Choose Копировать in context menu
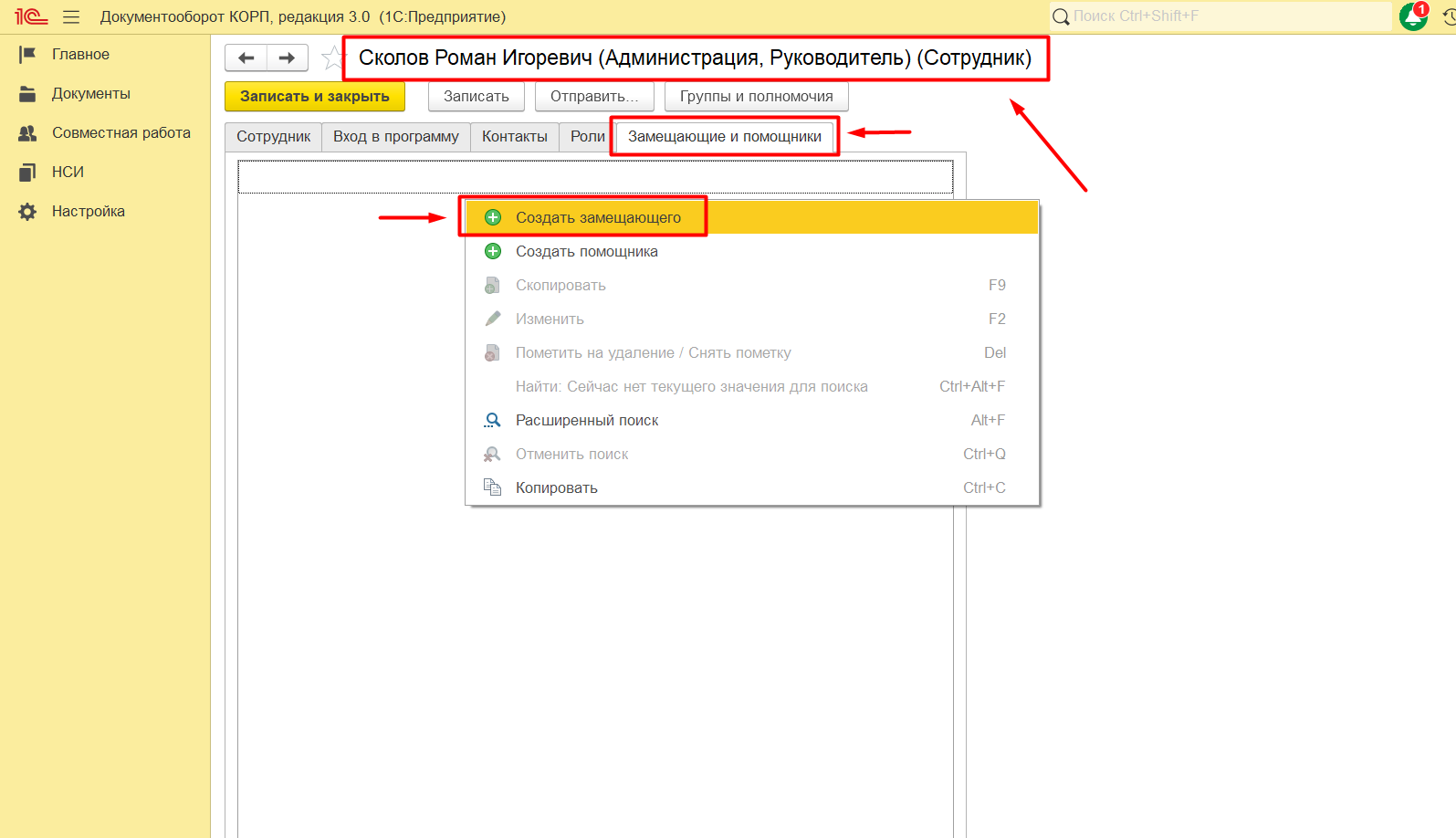The width and height of the screenshot is (1456, 838). tap(752, 487)
